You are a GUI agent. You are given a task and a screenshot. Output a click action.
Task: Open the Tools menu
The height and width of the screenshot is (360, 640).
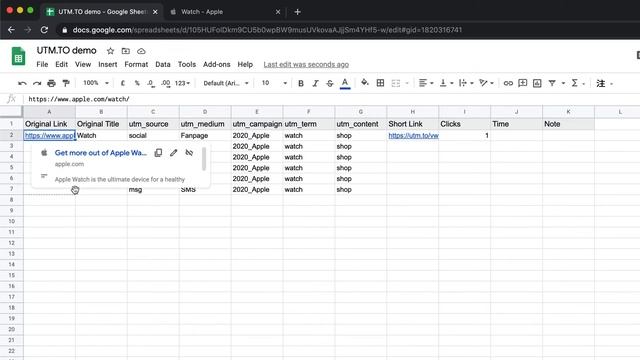187,64
